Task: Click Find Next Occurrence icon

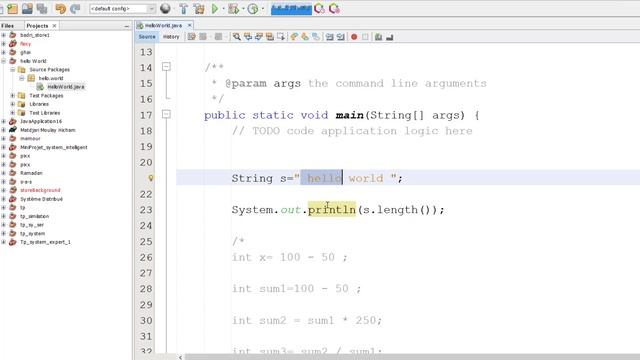Action: click(258, 37)
